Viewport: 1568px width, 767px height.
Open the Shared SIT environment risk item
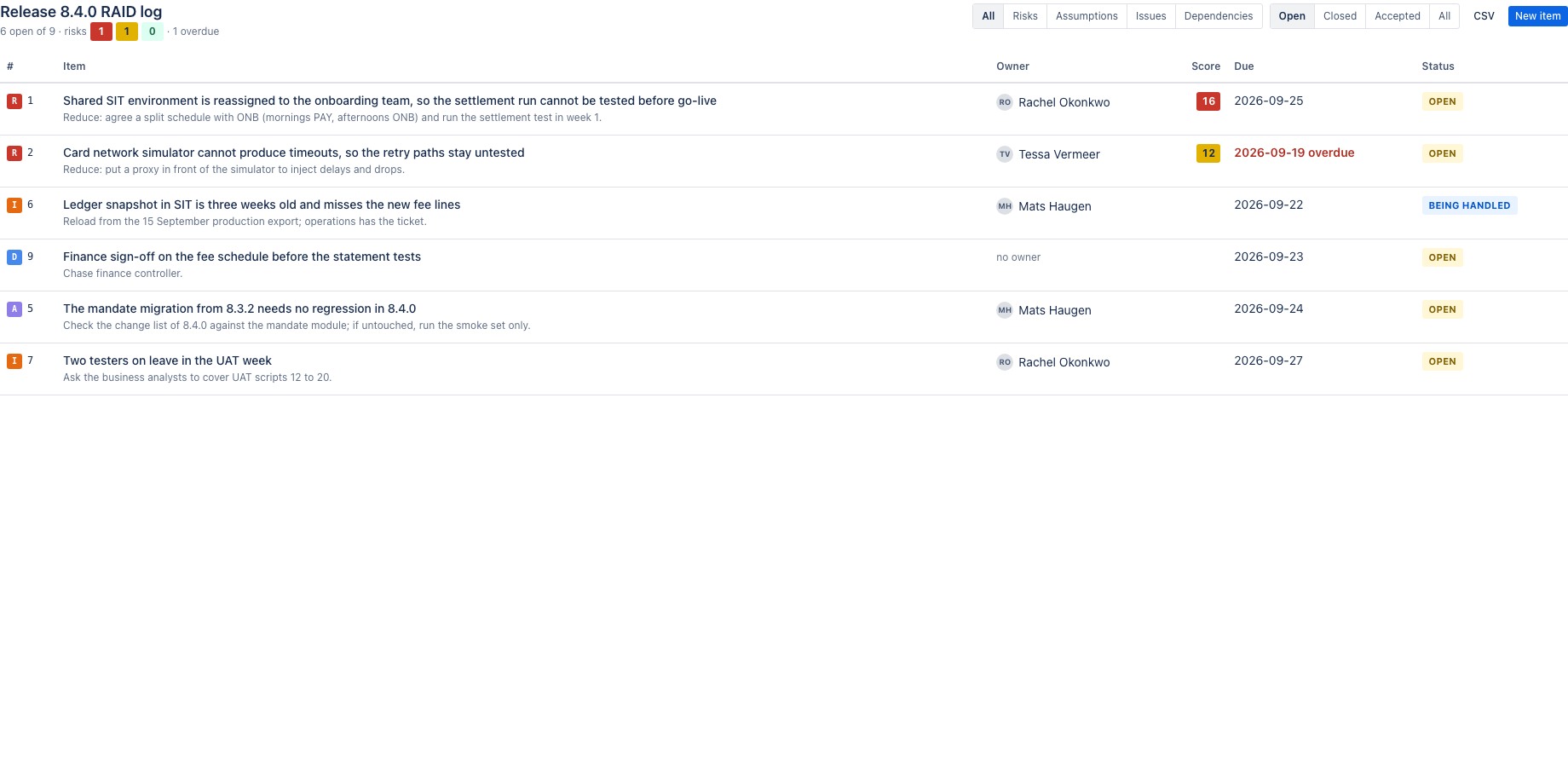point(389,101)
